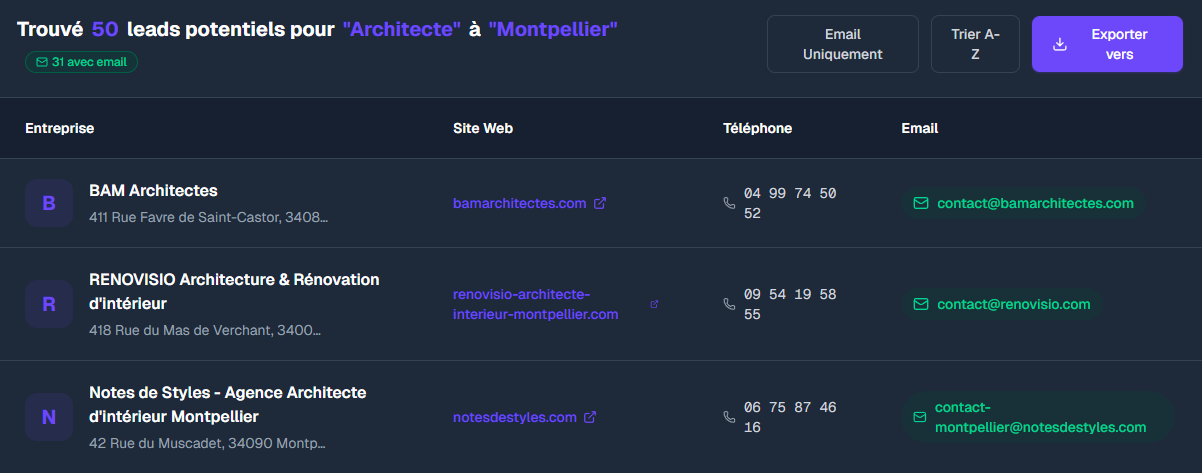Open the bamarchitectes.com website link
Viewport: 1202px width, 473px height.
(x=519, y=203)
